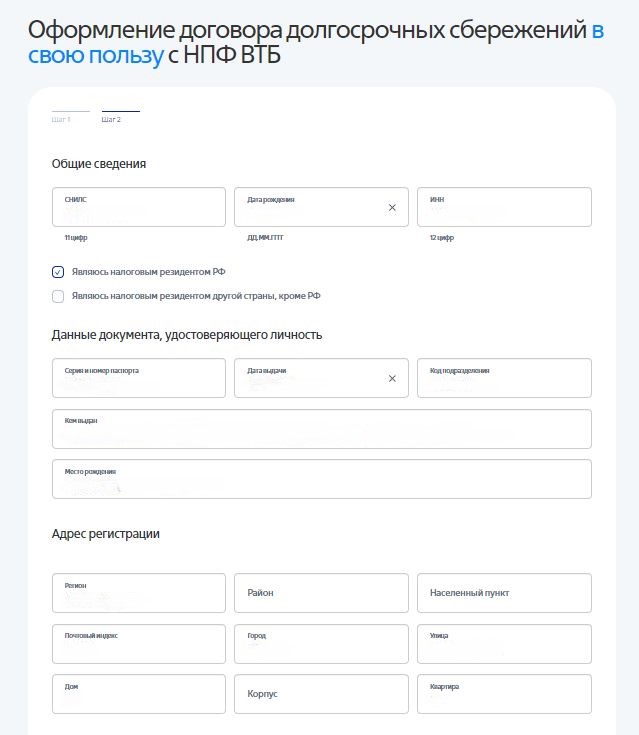639x735 pixels.
Task: Click the Почтовый индекс field
Action: point(138,644)
